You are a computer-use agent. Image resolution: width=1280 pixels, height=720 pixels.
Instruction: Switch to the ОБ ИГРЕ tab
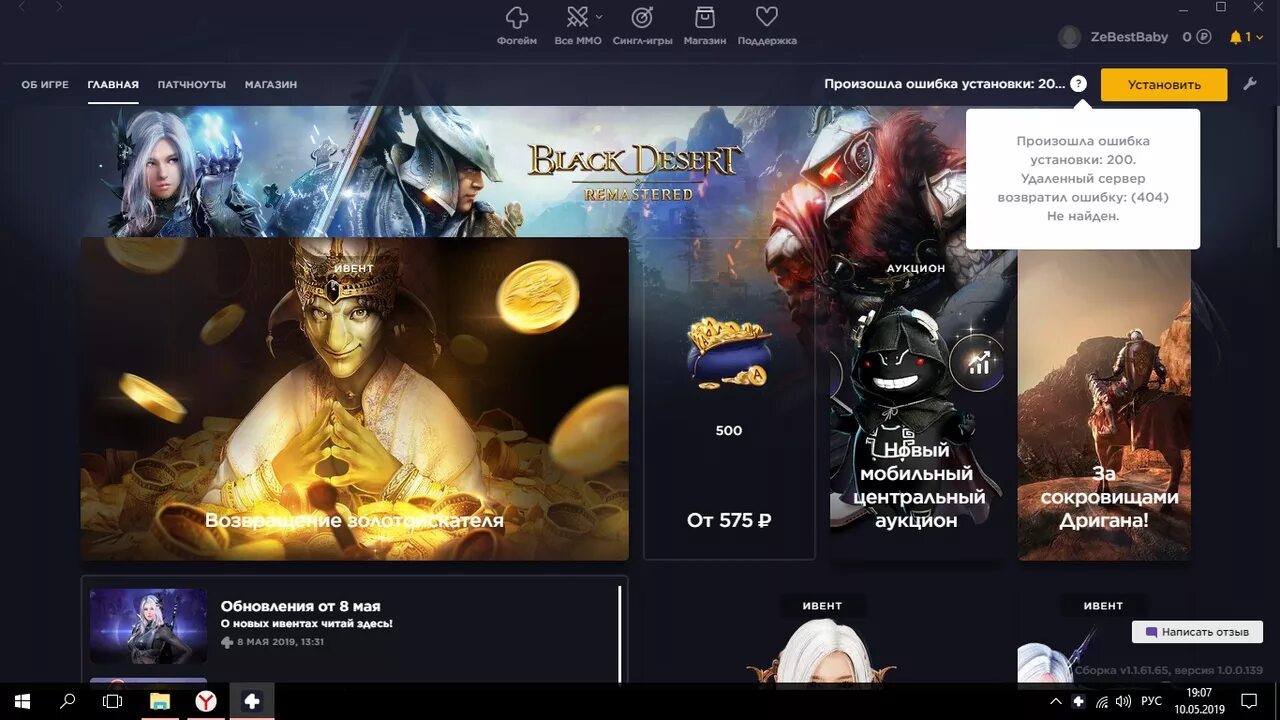coord(45,85)
